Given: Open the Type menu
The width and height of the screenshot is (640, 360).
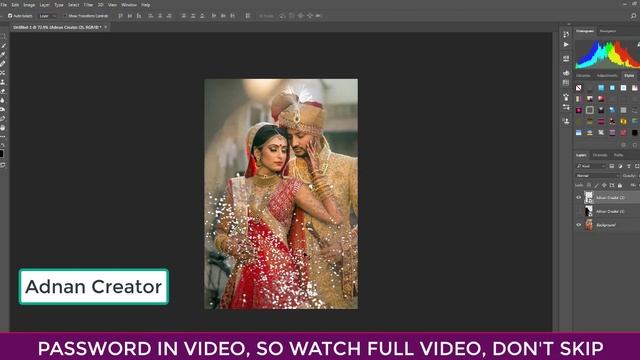Looking at the screenshot, I should pyautogui.click(x=59, y=5).
